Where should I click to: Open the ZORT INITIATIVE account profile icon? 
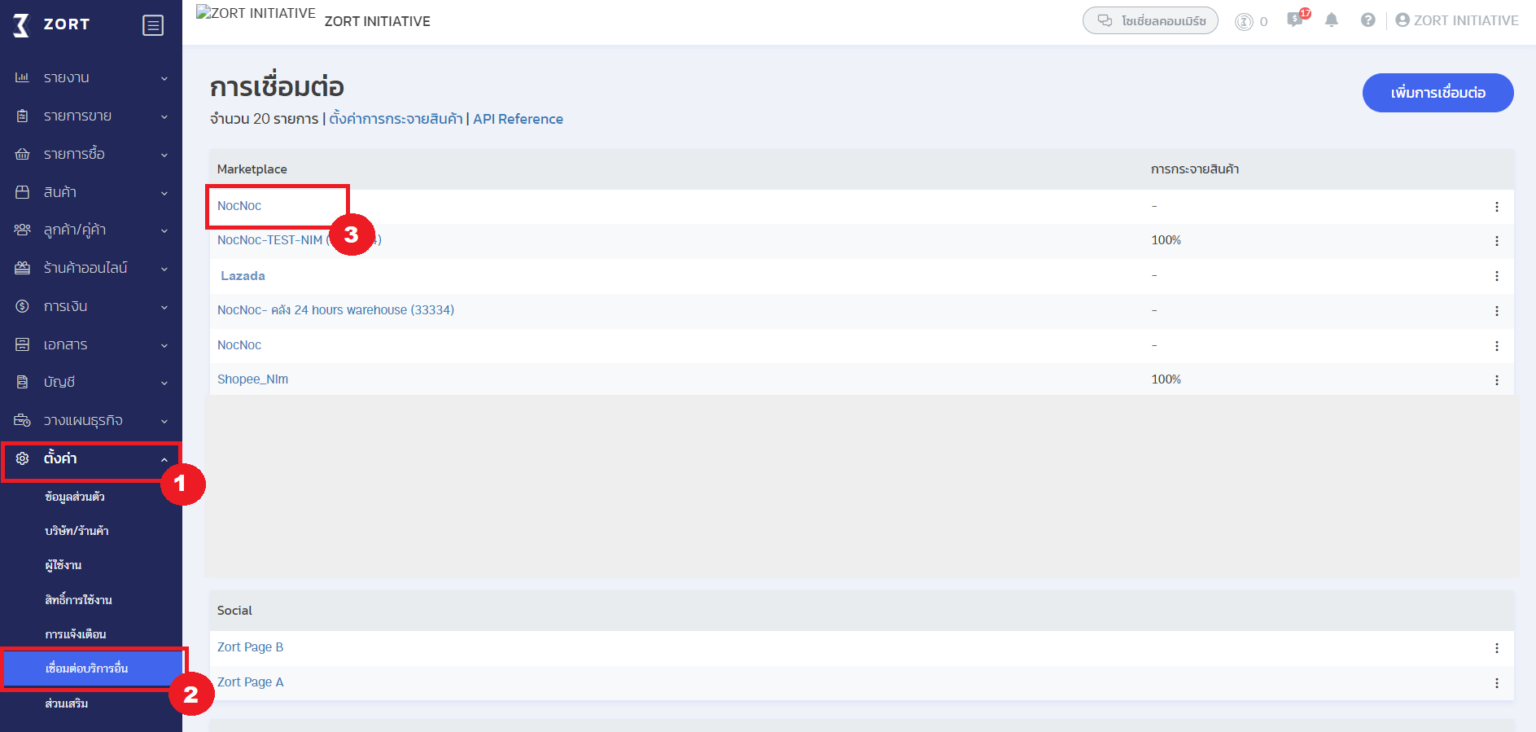[x=1401, y=19]
